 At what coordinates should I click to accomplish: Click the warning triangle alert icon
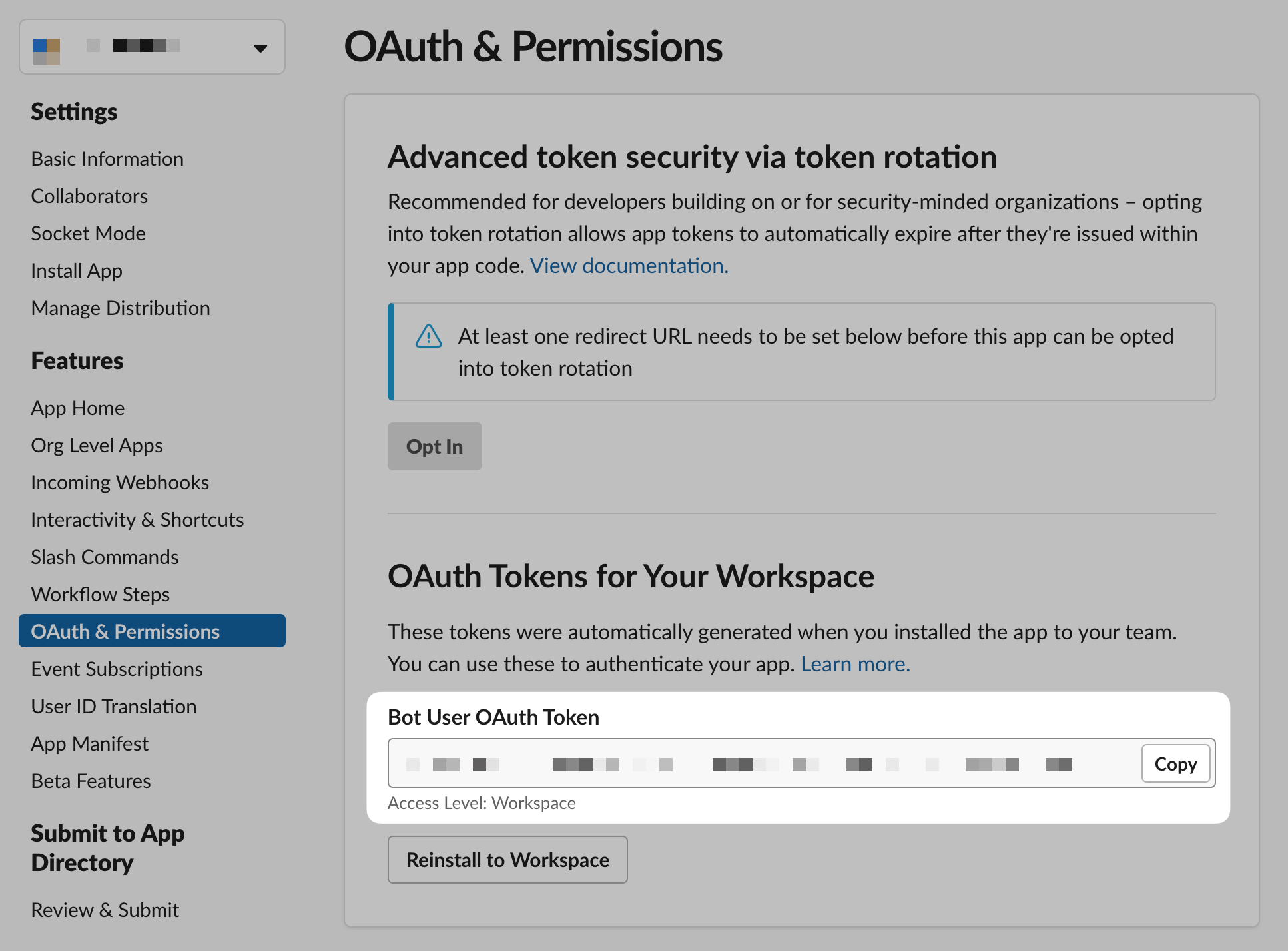428,336
